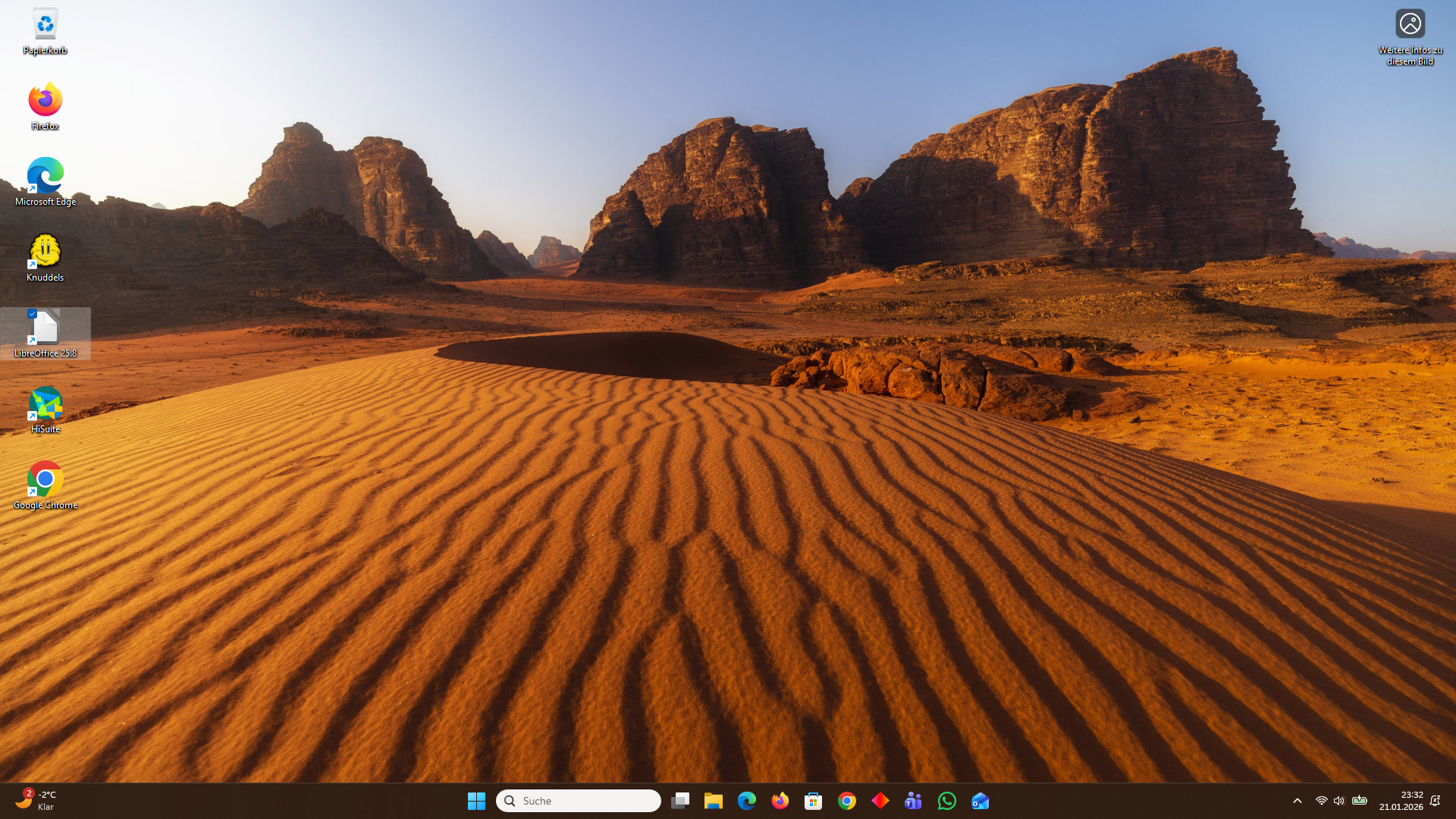Open Outlook from the taskbar

click(x=980, y=801)
